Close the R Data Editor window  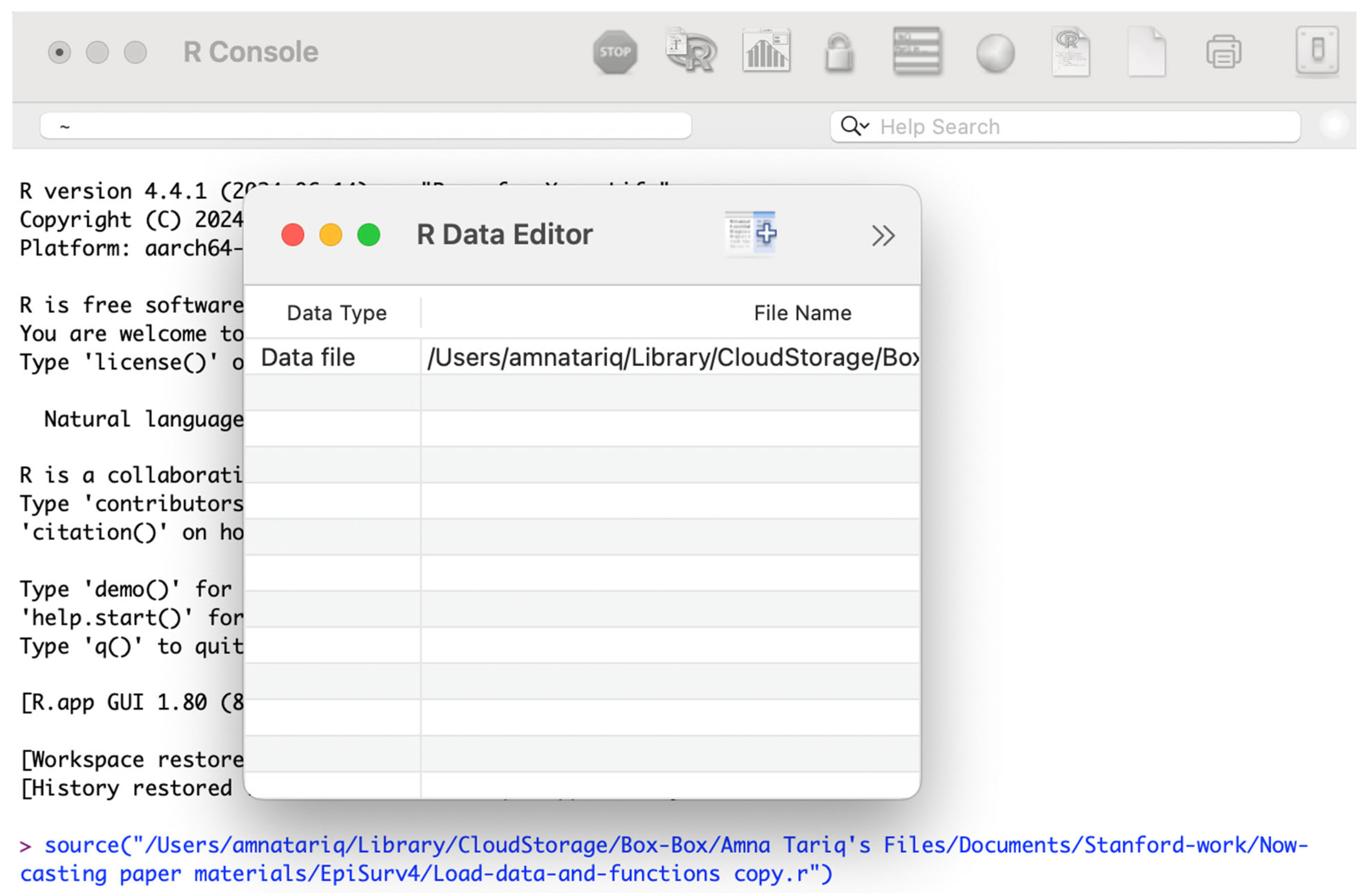[292, 235]
